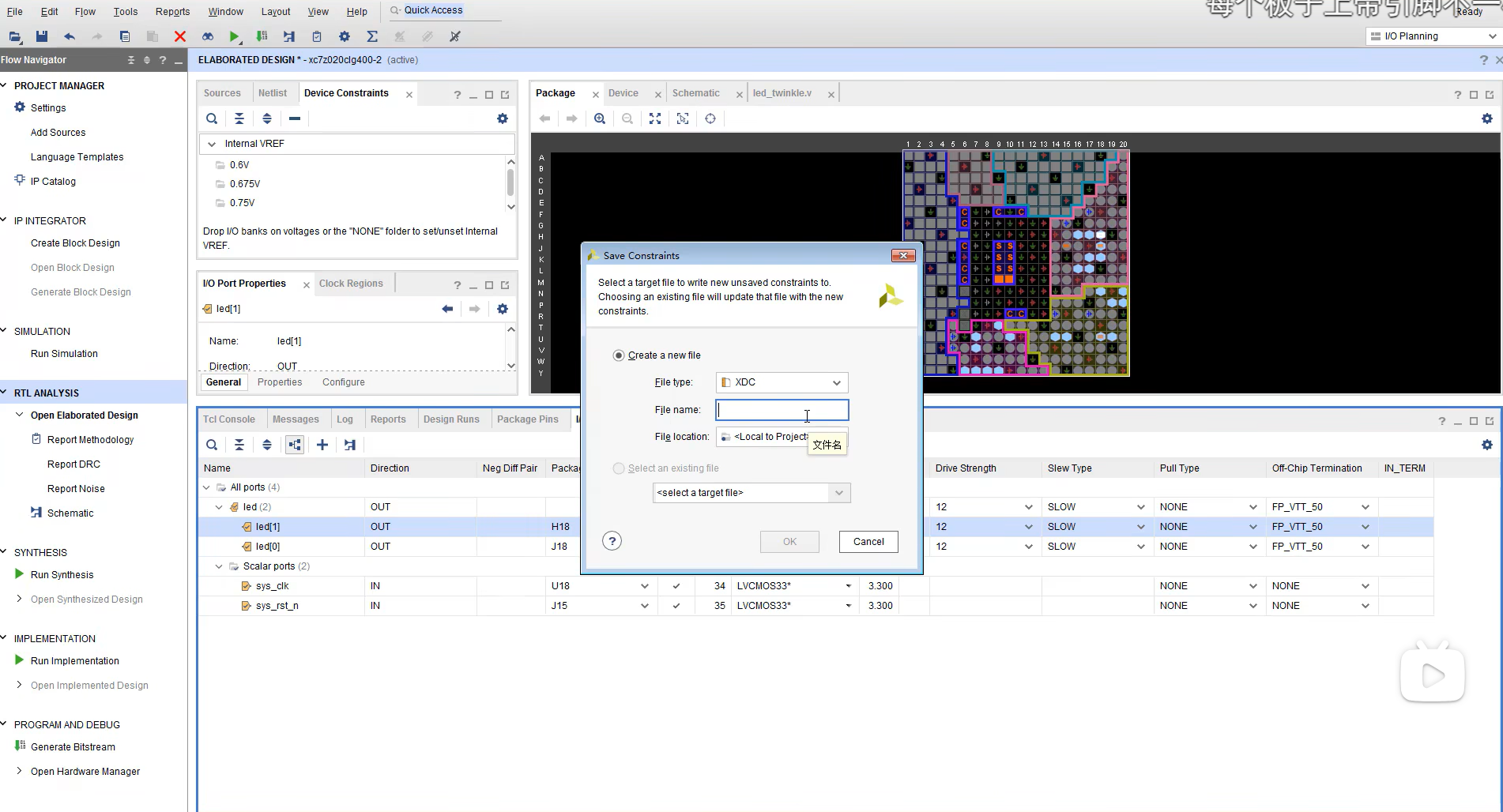1503x812 pixels.
Task: Click Add Sources in Project Manager
Action: coord(58,133)
